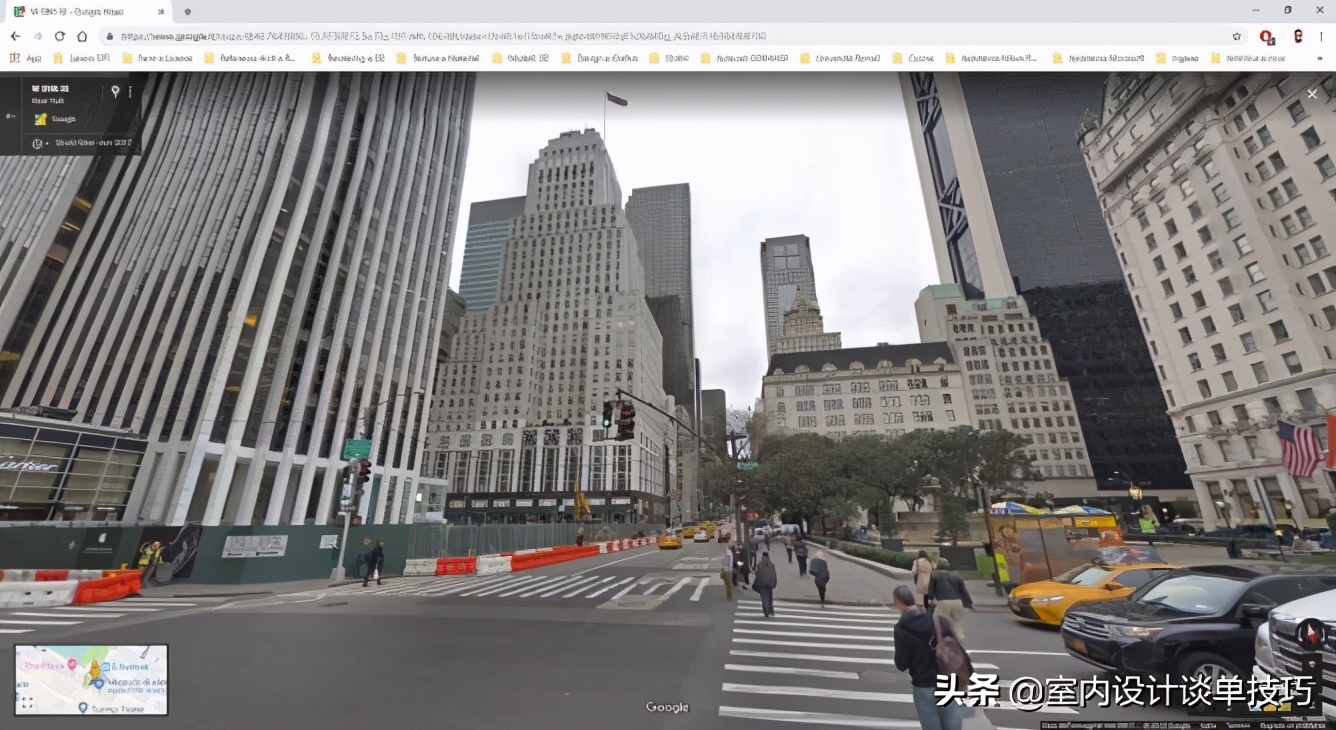
Task: Open the browser home page
Action: coord(82,36)
